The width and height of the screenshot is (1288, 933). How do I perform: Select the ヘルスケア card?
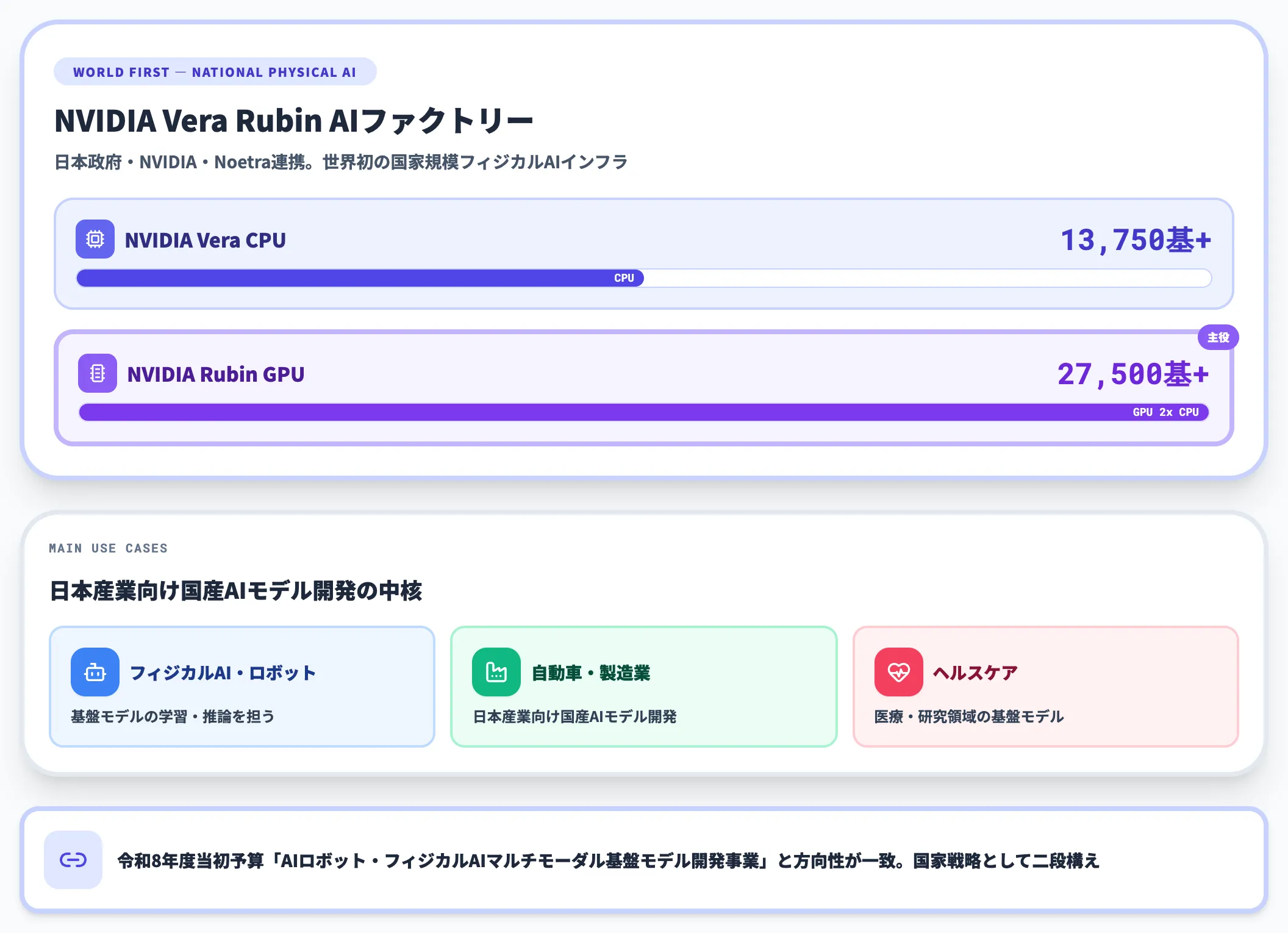(1046, 687)
